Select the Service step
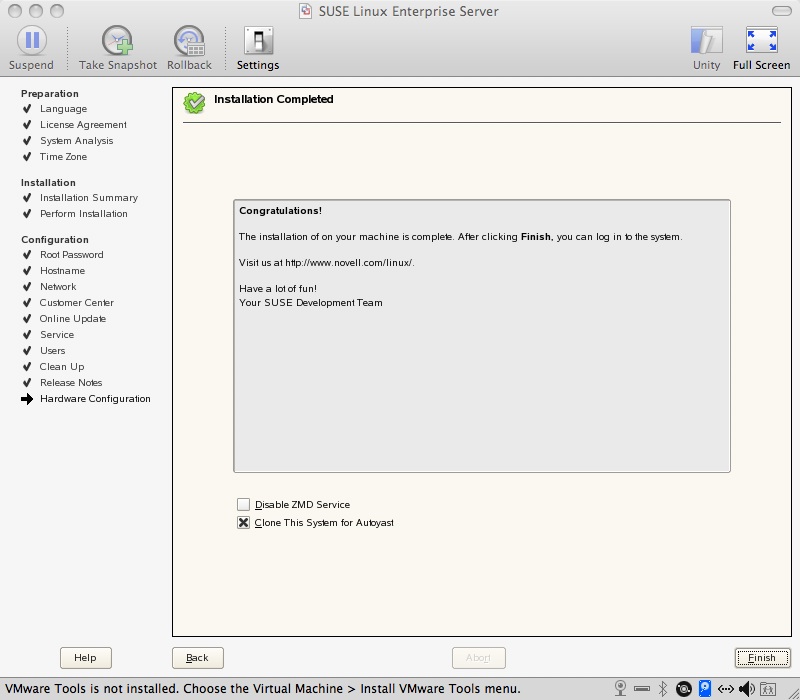This screenshot has height=700, width=800. pyautogui.click(x=57, y=335)
